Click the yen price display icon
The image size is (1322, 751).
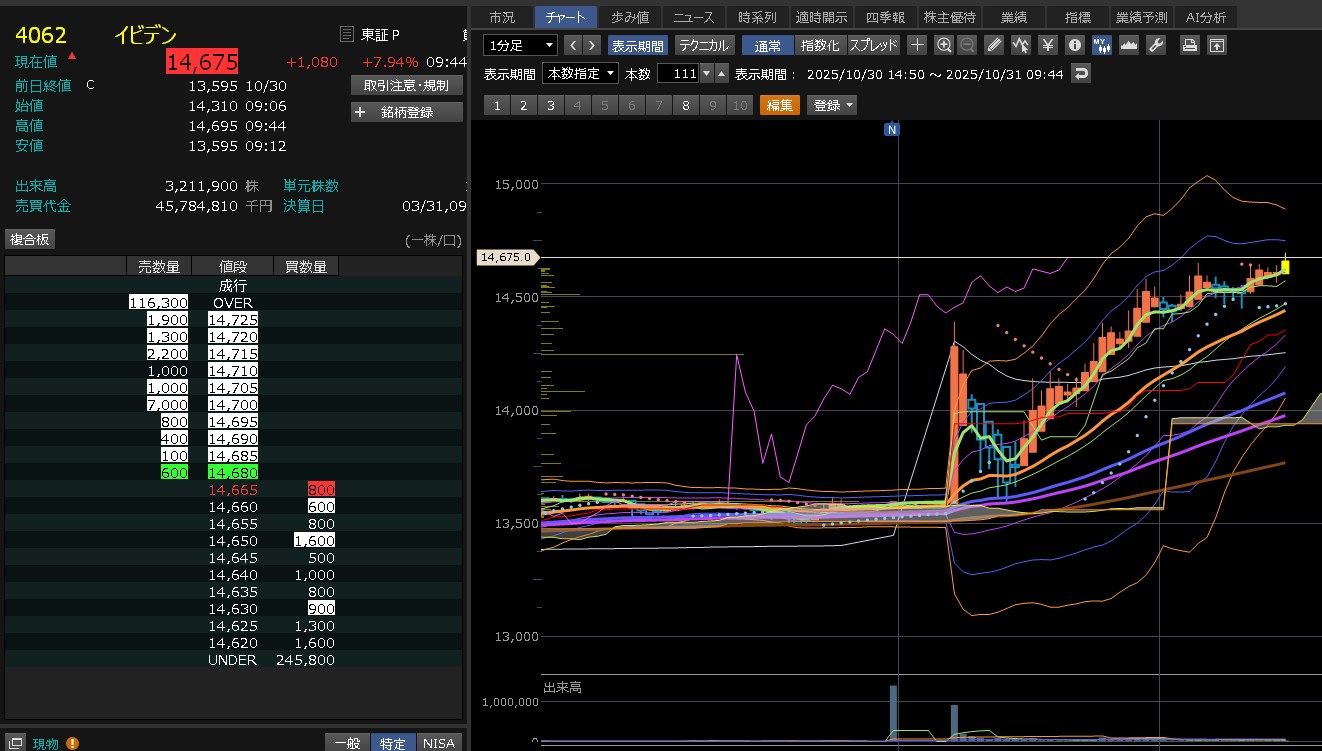click(x=1047, y=45)
